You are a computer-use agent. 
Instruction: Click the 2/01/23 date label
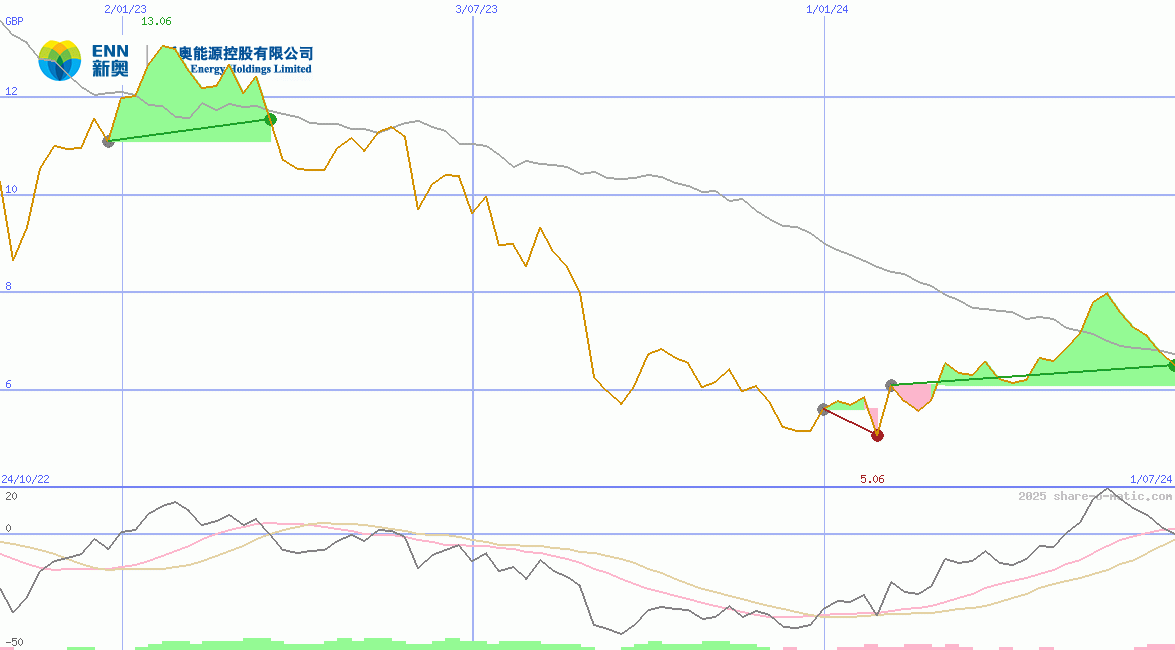[125, 8]
